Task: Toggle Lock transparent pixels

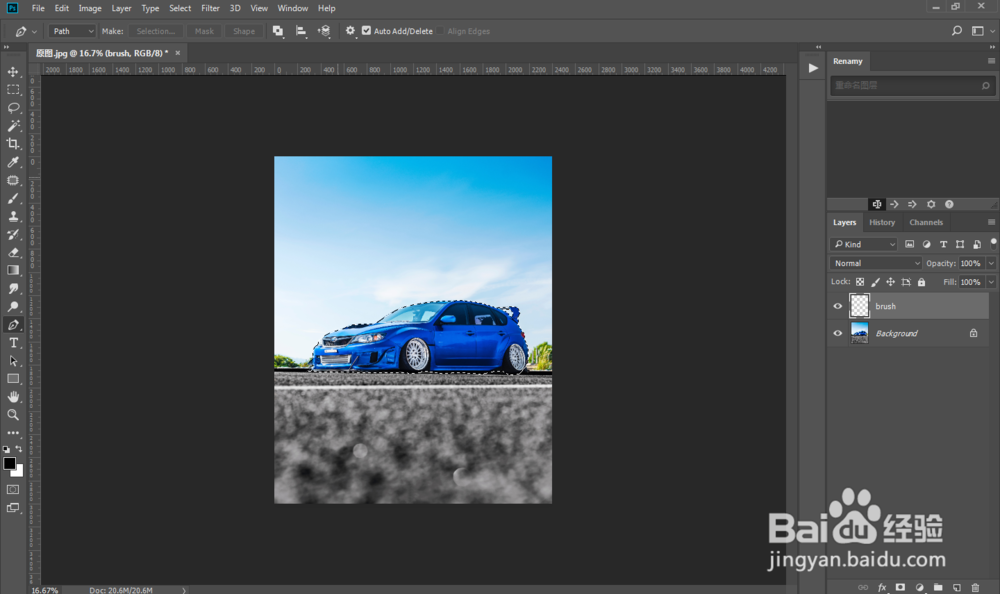Action: point(860,282)
